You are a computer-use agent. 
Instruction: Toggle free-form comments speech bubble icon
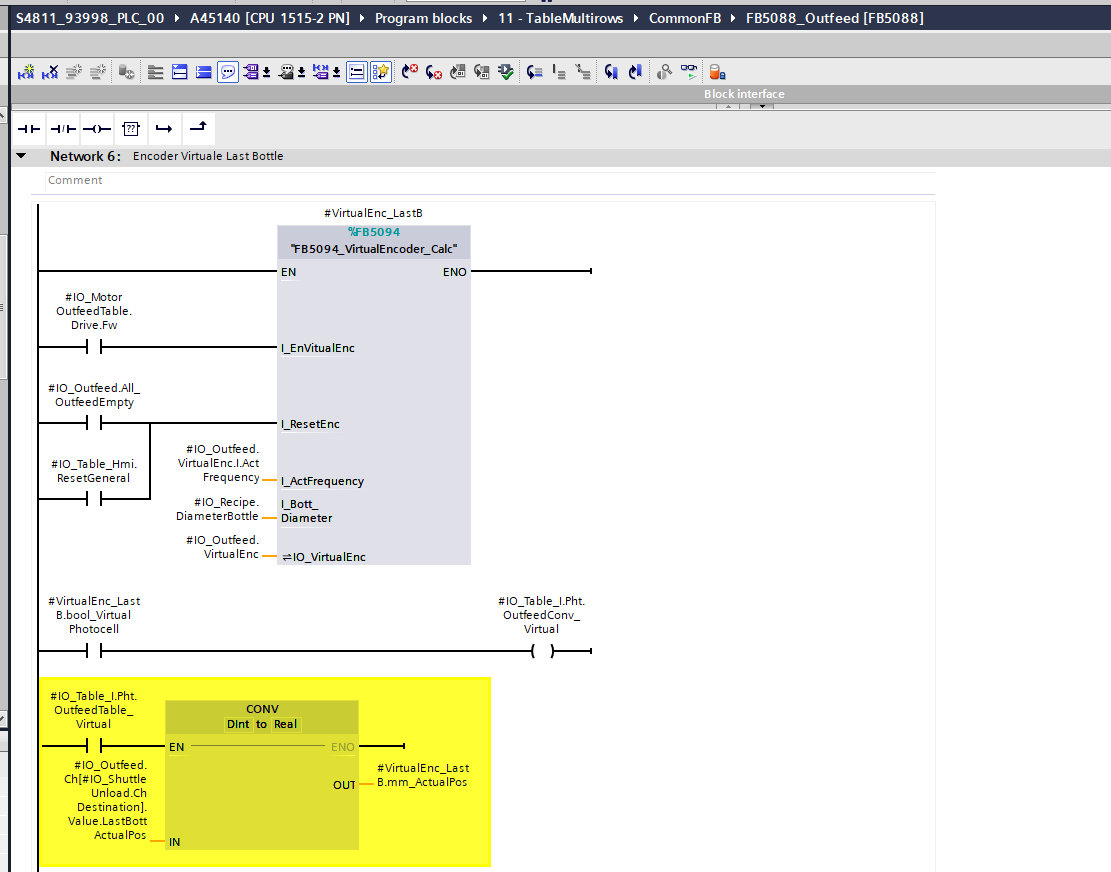click(227, 72)
